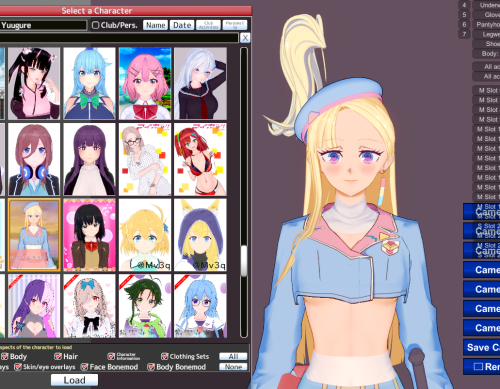This screenshot has height=389, width=500.
Task: Sort cards by Personality
Action: point(235,25)
